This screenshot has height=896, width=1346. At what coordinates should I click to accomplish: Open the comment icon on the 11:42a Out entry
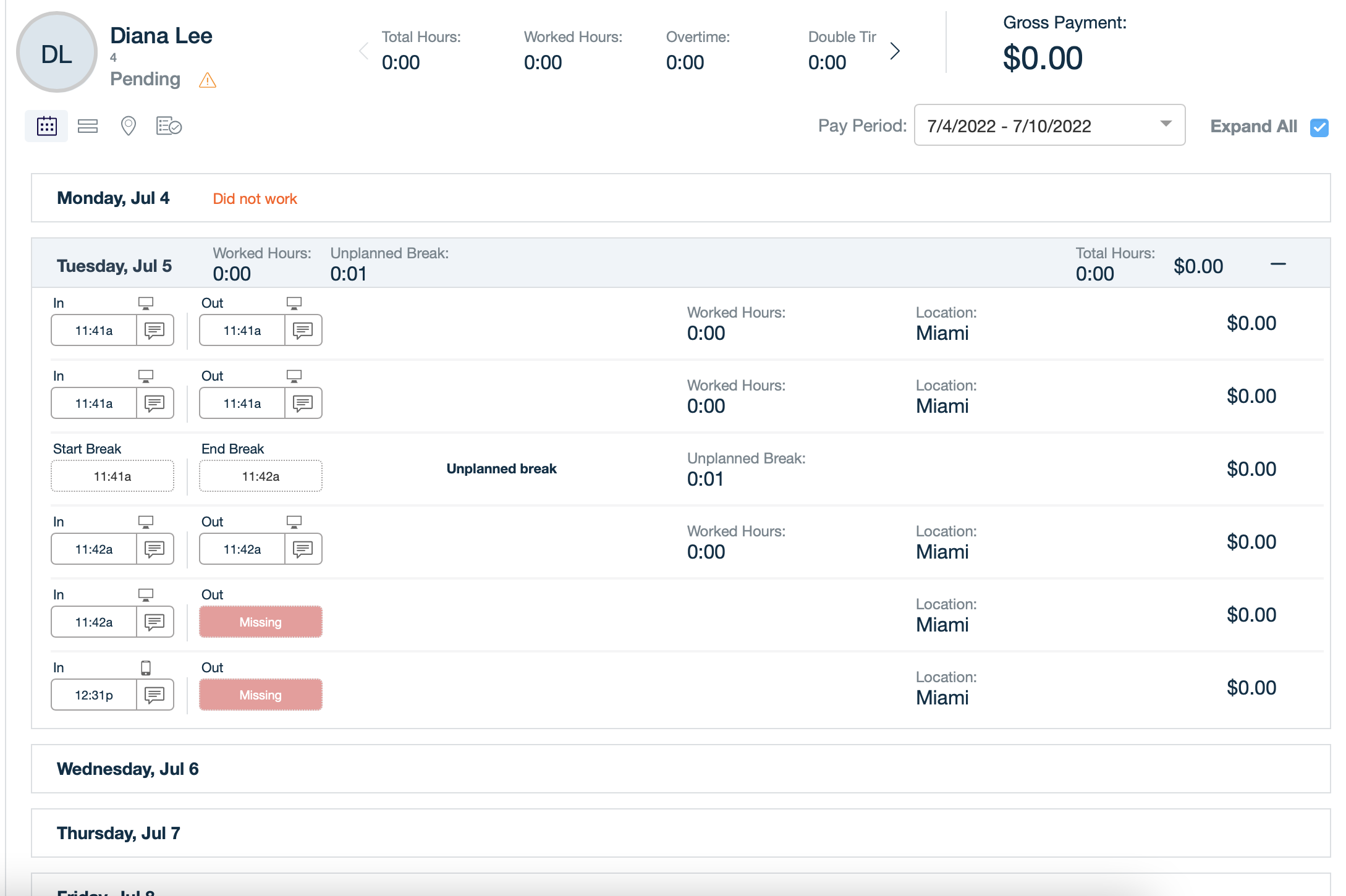coord(302,549)
